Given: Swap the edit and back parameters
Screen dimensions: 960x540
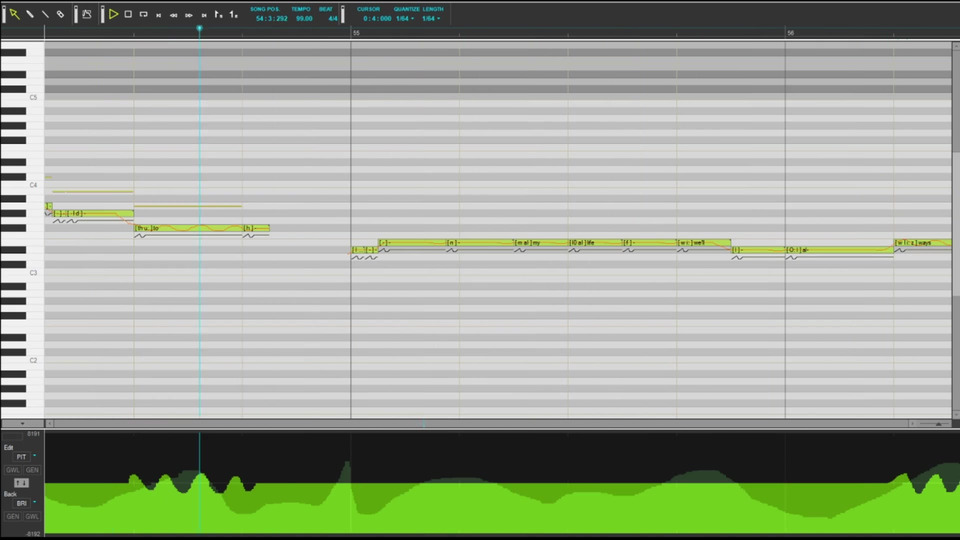Looking at the screenshot, I should (x=21, y=482).
